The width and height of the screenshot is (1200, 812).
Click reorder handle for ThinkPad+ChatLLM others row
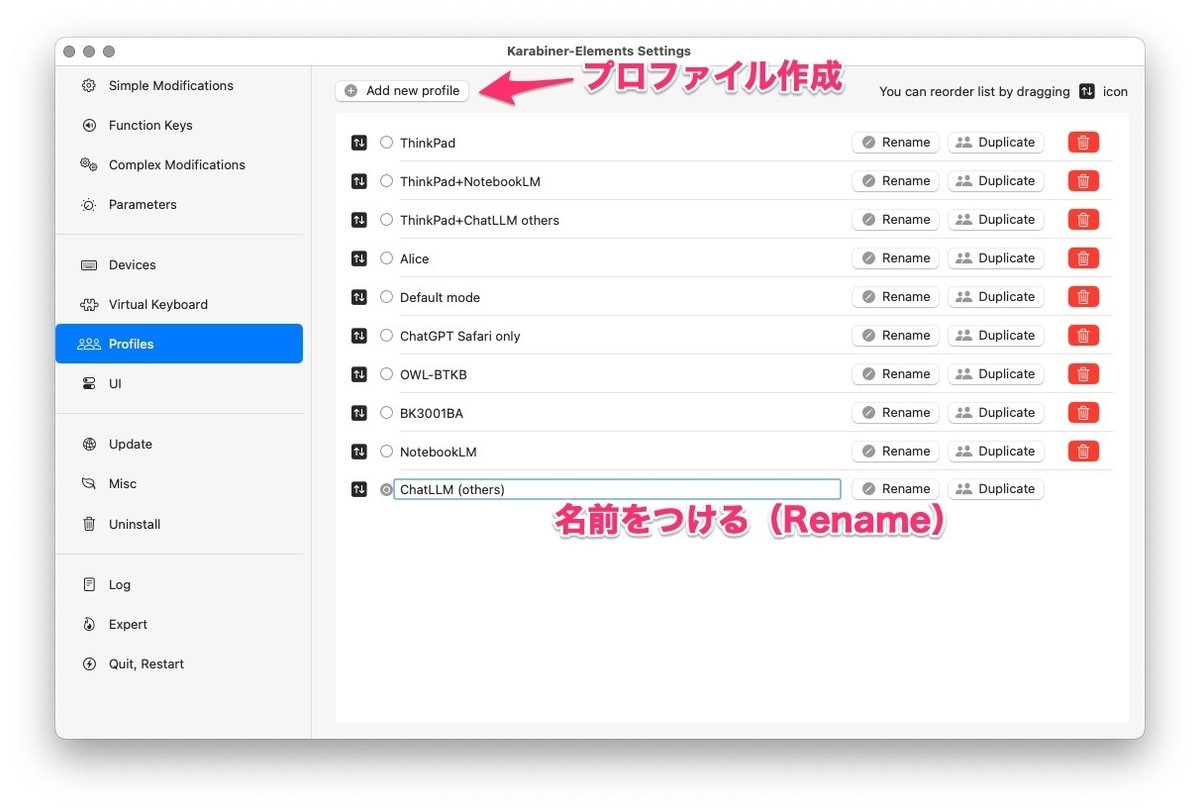359,220
